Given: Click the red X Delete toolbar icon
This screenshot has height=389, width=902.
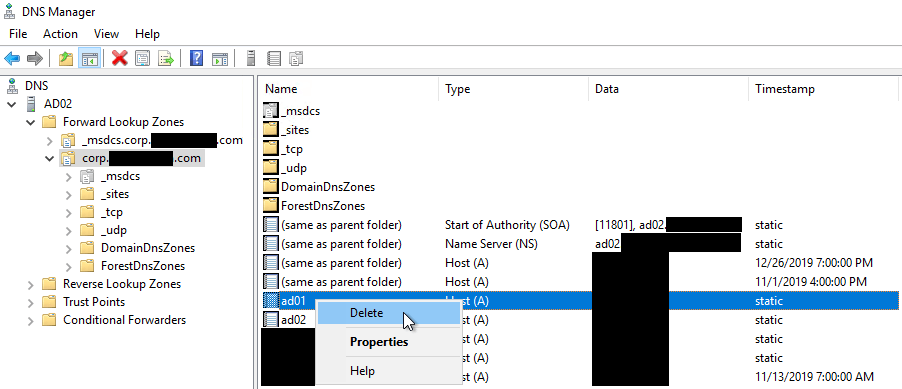Looking at the screenshot, I should coord(120,58).
